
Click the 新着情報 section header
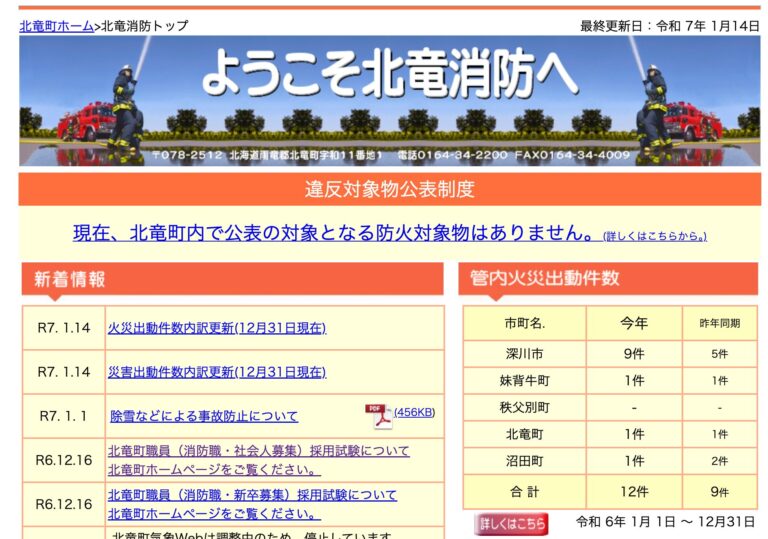[x=70, y=279]
